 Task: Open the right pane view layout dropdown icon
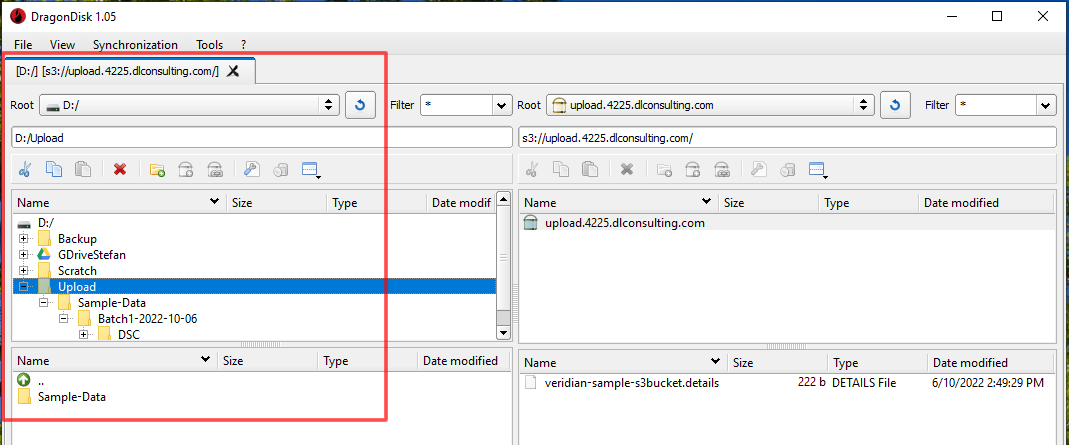(818, 170)
